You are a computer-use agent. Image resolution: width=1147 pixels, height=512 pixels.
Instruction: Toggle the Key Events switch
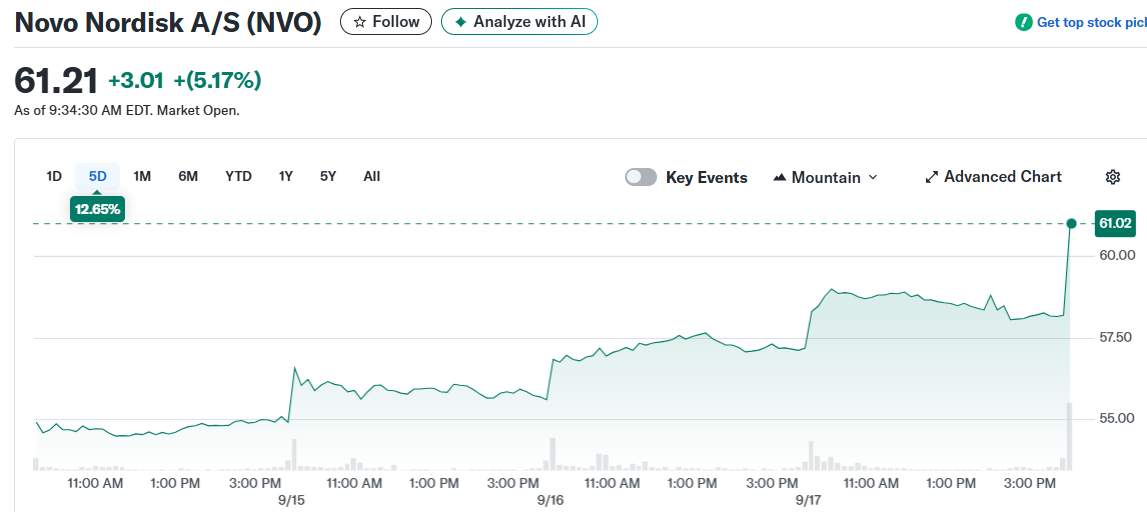point(641,177)
